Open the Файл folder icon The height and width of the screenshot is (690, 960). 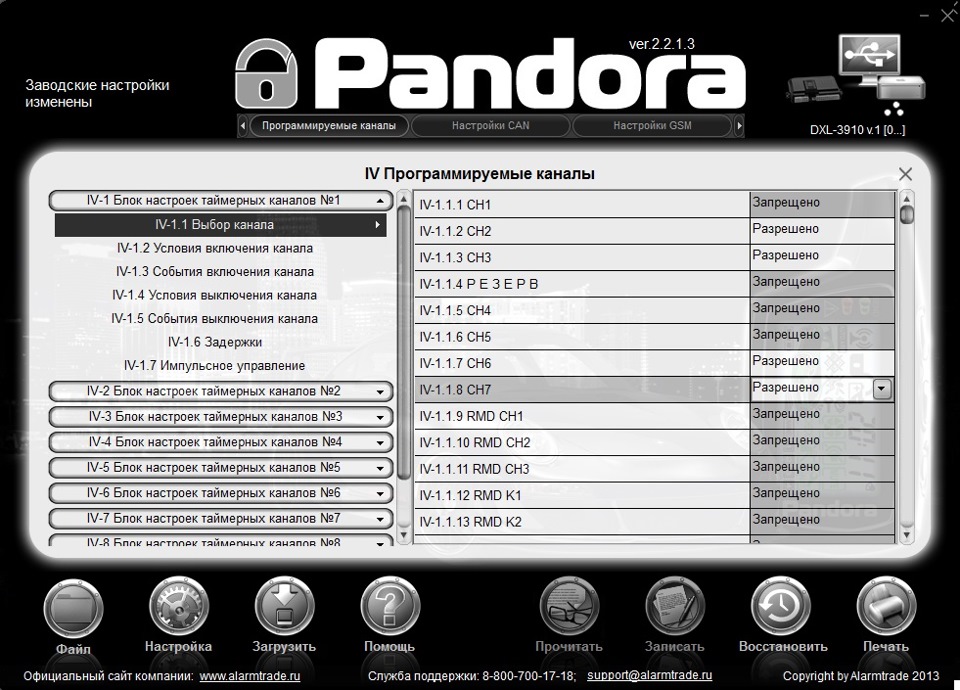point(73,608)
